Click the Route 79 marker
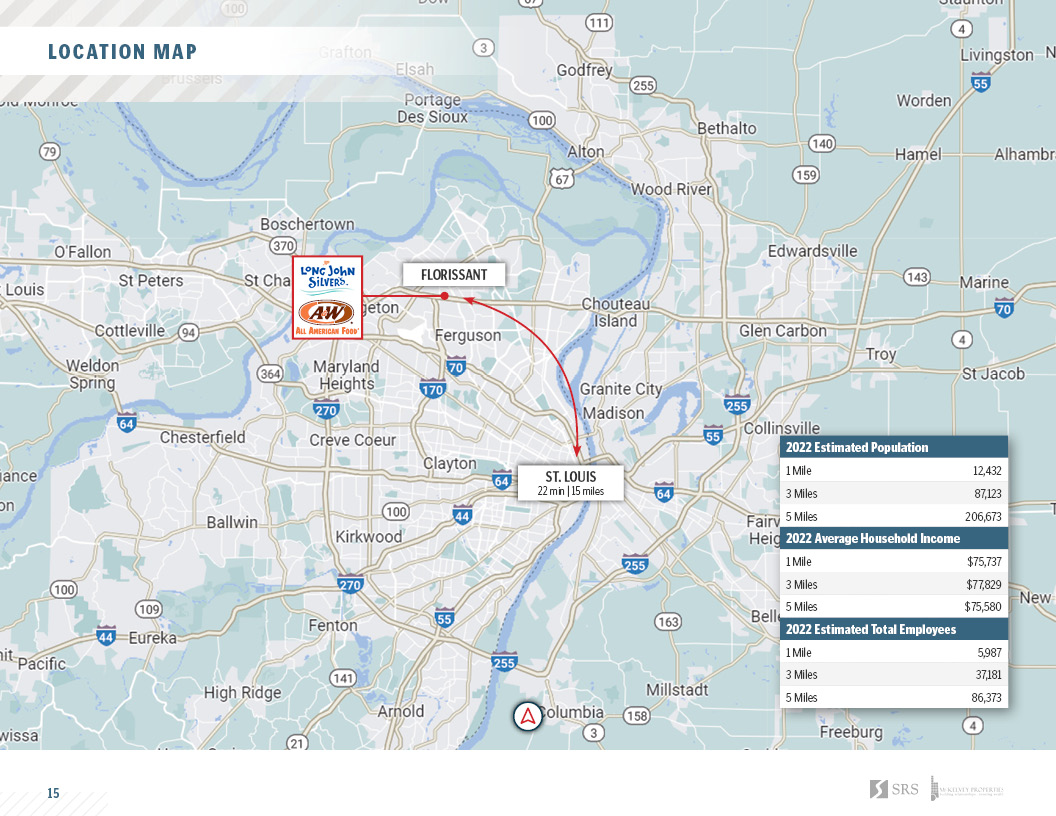The height and width of the screenshot is (816, 1056). click(49, 151)
